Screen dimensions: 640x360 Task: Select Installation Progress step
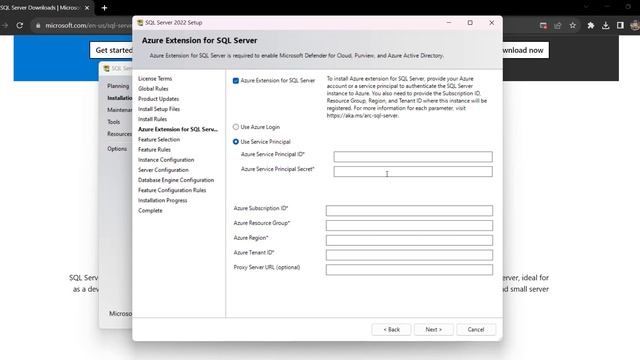pos(162,200)
